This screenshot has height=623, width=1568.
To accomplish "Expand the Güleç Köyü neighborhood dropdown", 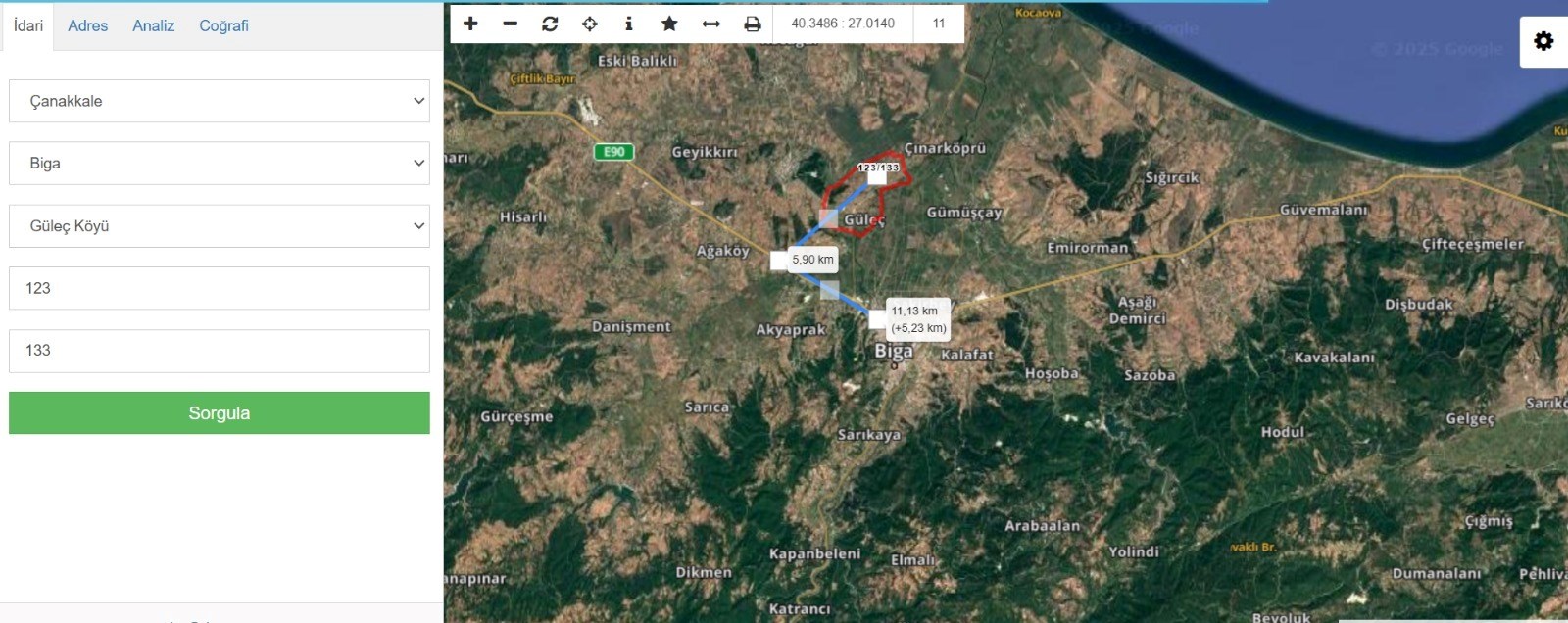I will coord(220,226).
